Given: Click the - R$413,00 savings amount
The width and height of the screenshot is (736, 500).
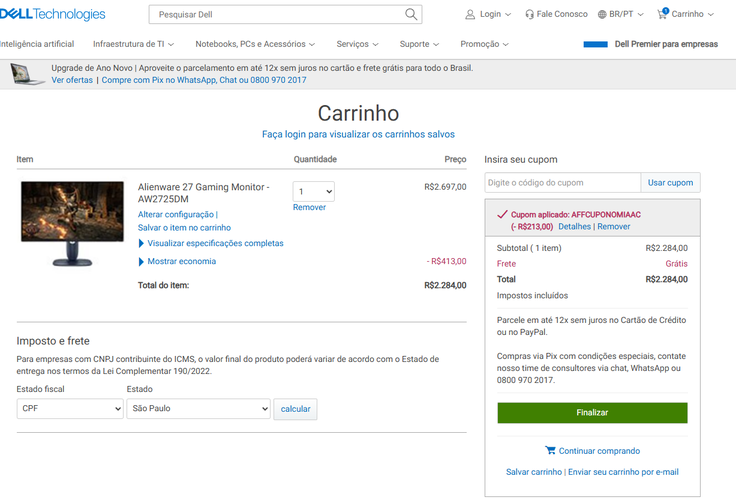Looking at the screenshot, I should click(446, 262).
